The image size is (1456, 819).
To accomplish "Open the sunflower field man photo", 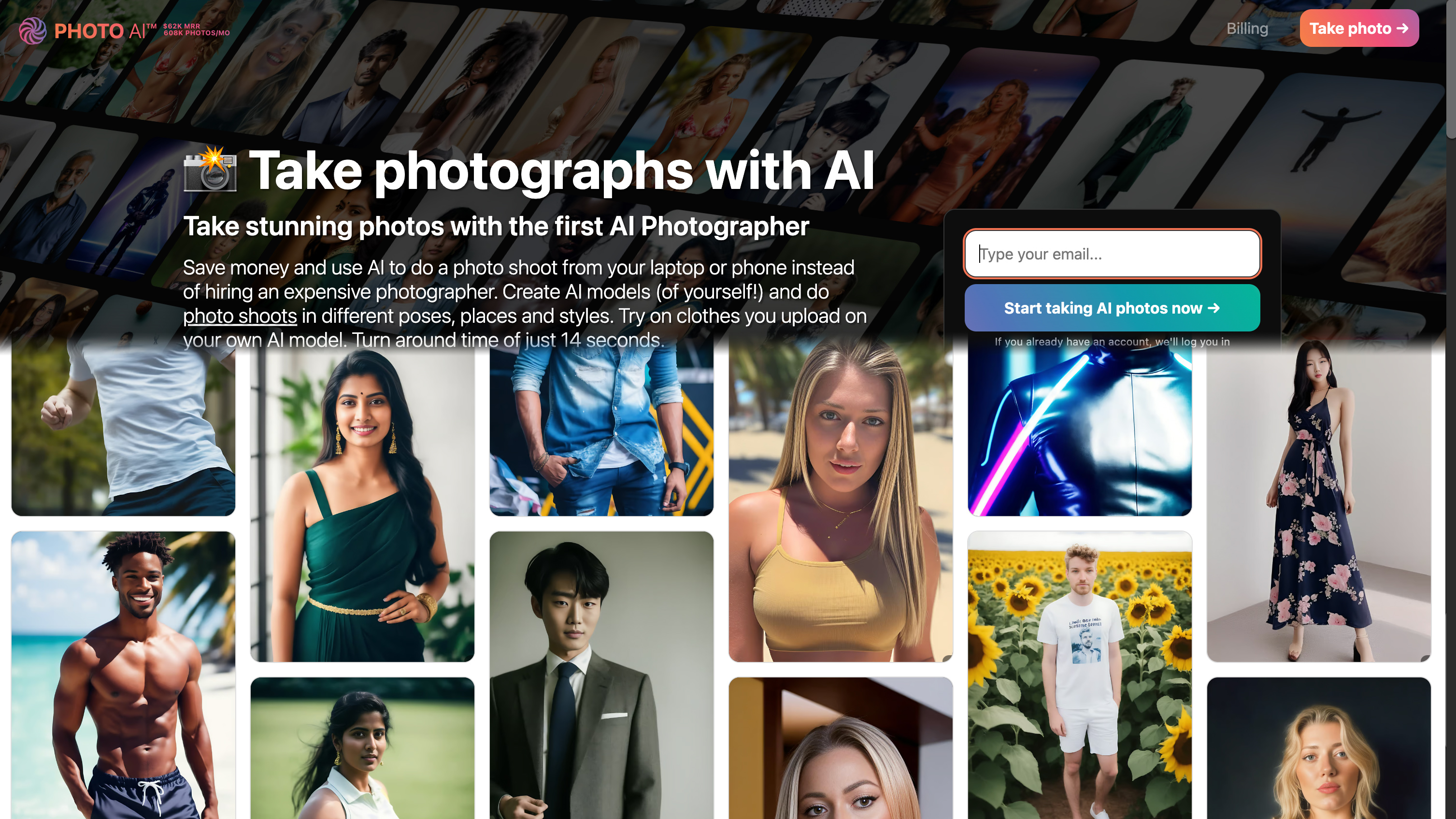I will [1080, 675].
